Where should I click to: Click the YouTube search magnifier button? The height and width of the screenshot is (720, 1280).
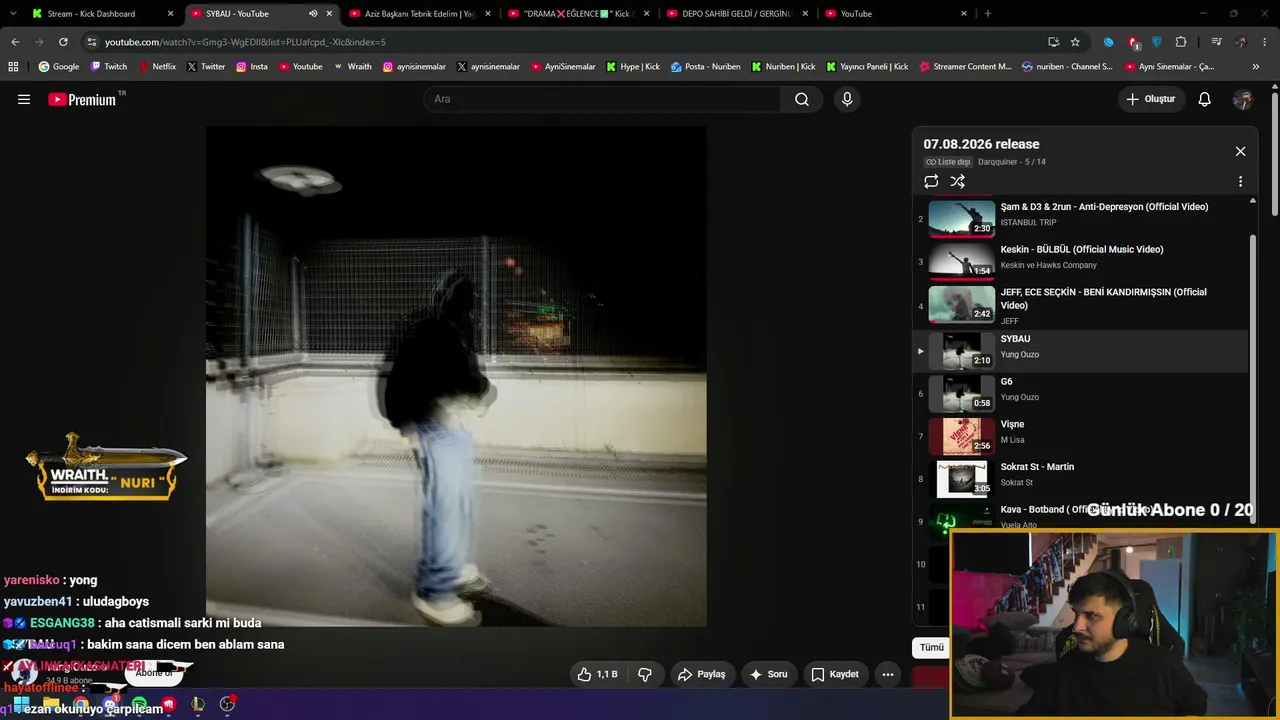801,99
